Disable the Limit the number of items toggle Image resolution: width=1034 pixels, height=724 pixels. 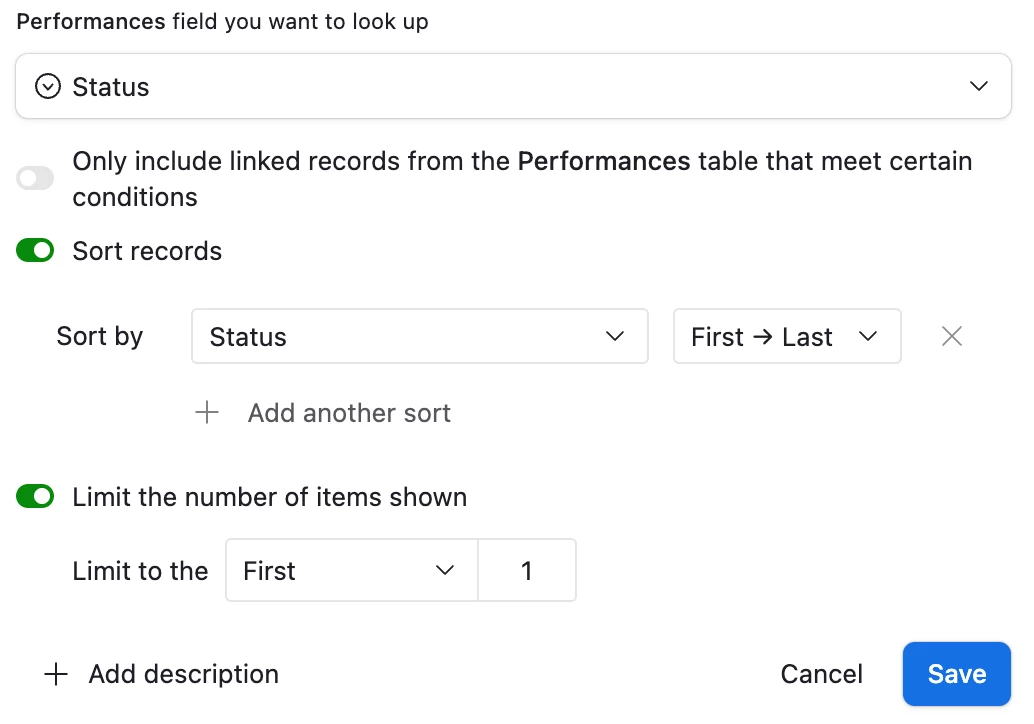tap(35, 497)
